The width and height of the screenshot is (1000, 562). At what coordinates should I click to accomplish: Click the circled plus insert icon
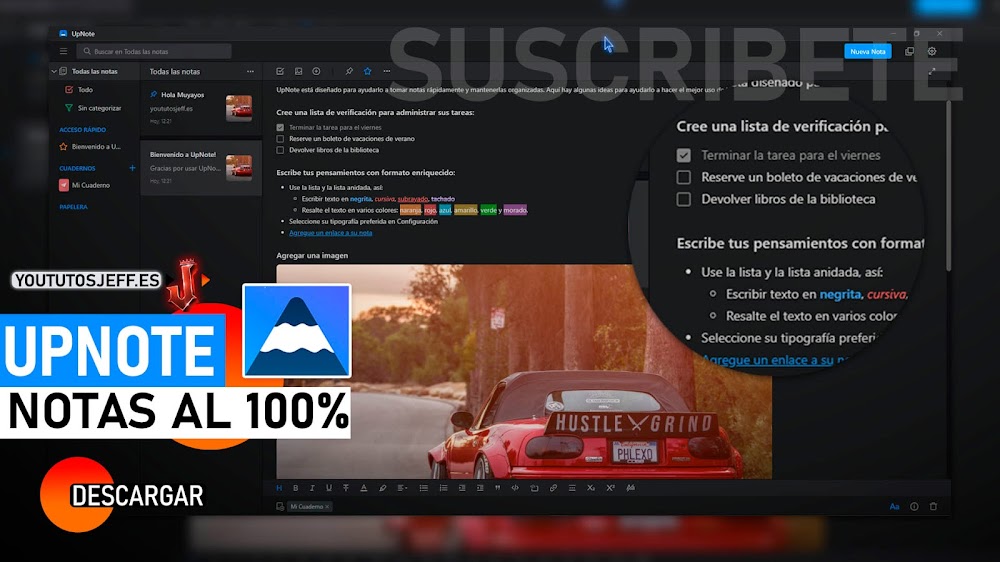click(316, 71)
